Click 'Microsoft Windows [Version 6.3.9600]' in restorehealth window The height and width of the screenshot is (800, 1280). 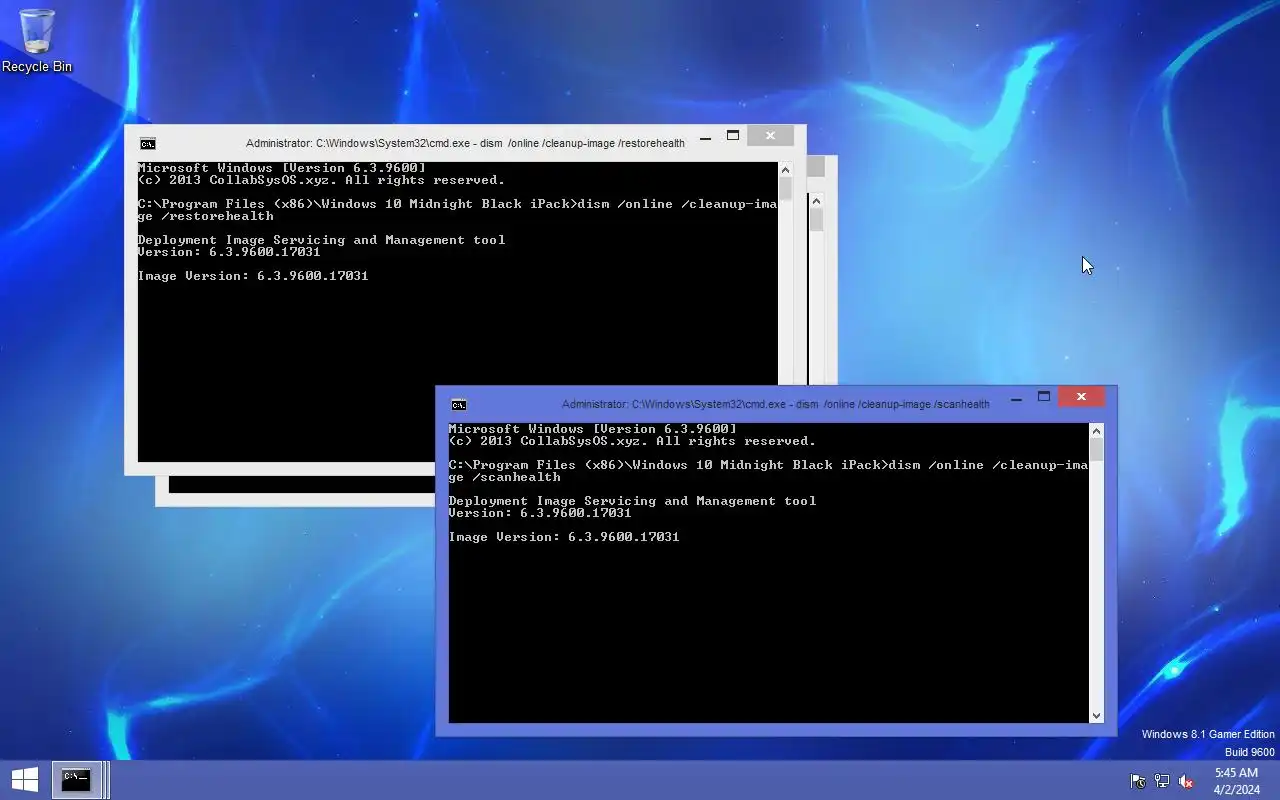[x=281, y=168]
